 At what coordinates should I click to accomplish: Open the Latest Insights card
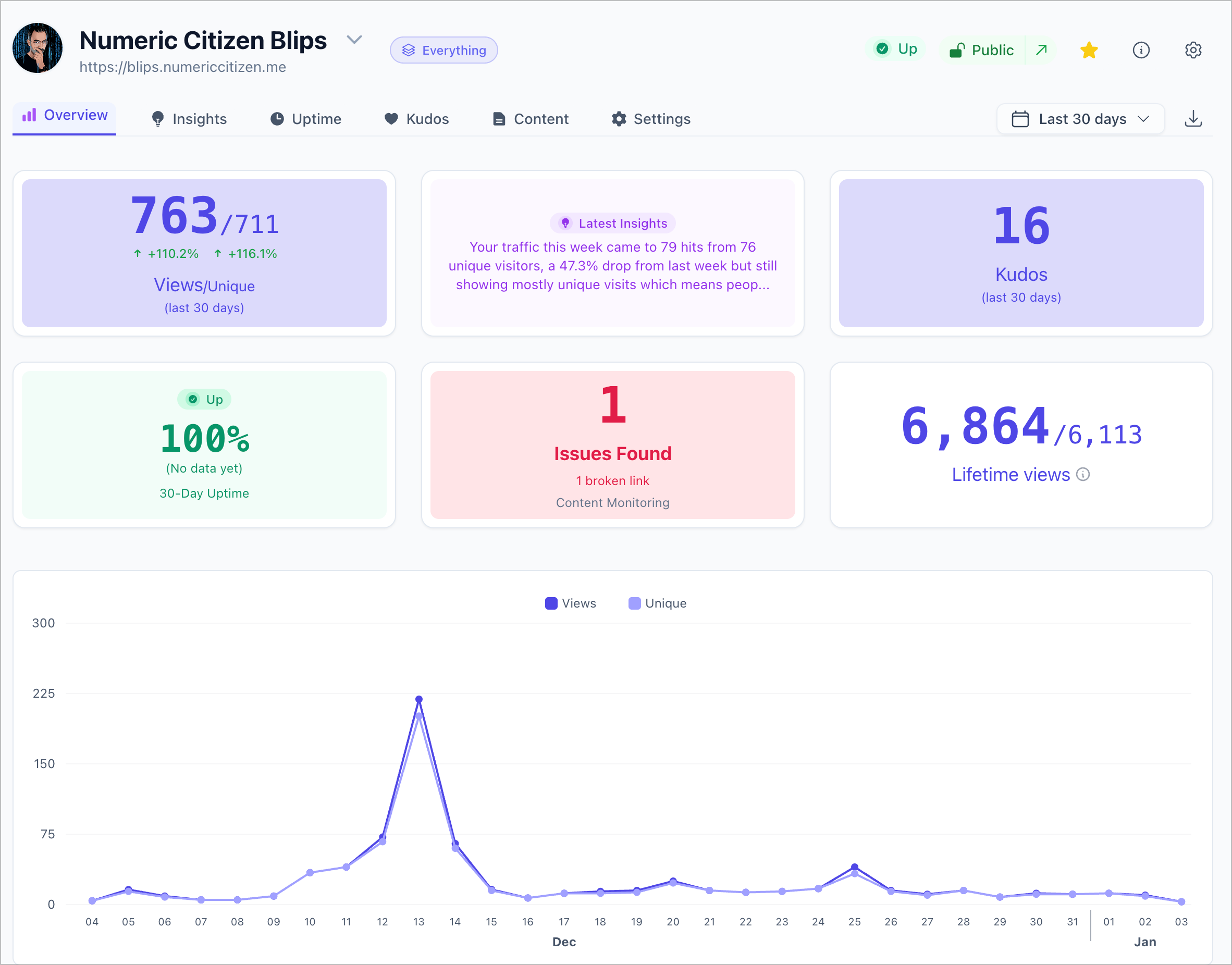612,253
